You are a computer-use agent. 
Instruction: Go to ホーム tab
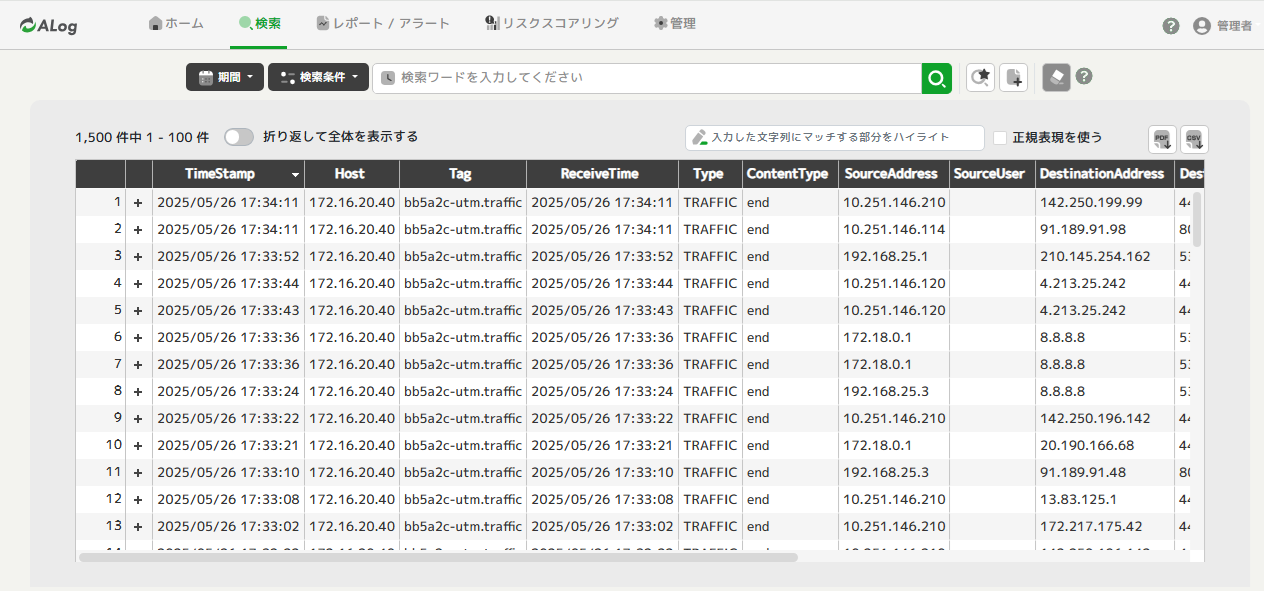tap(176, 23)
